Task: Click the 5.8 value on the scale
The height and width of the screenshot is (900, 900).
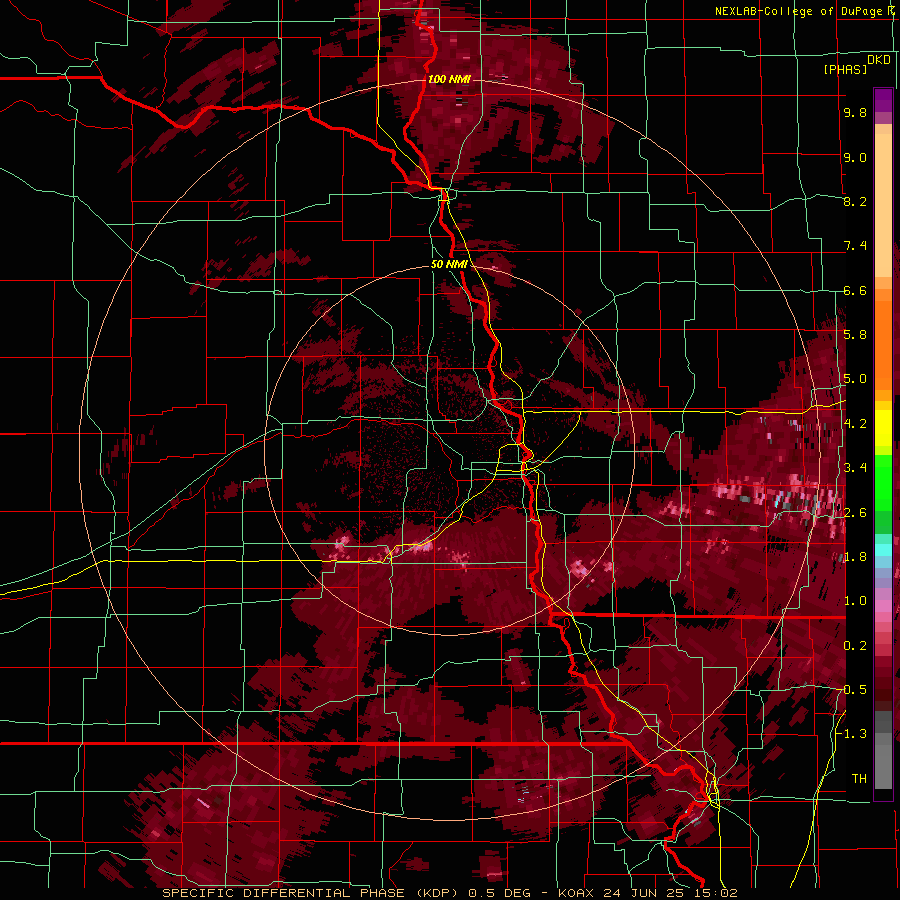Action: 855,335
